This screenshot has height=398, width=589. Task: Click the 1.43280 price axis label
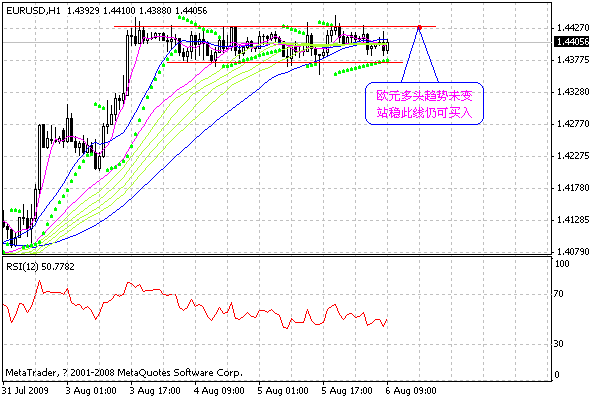[x=572, y=92]
